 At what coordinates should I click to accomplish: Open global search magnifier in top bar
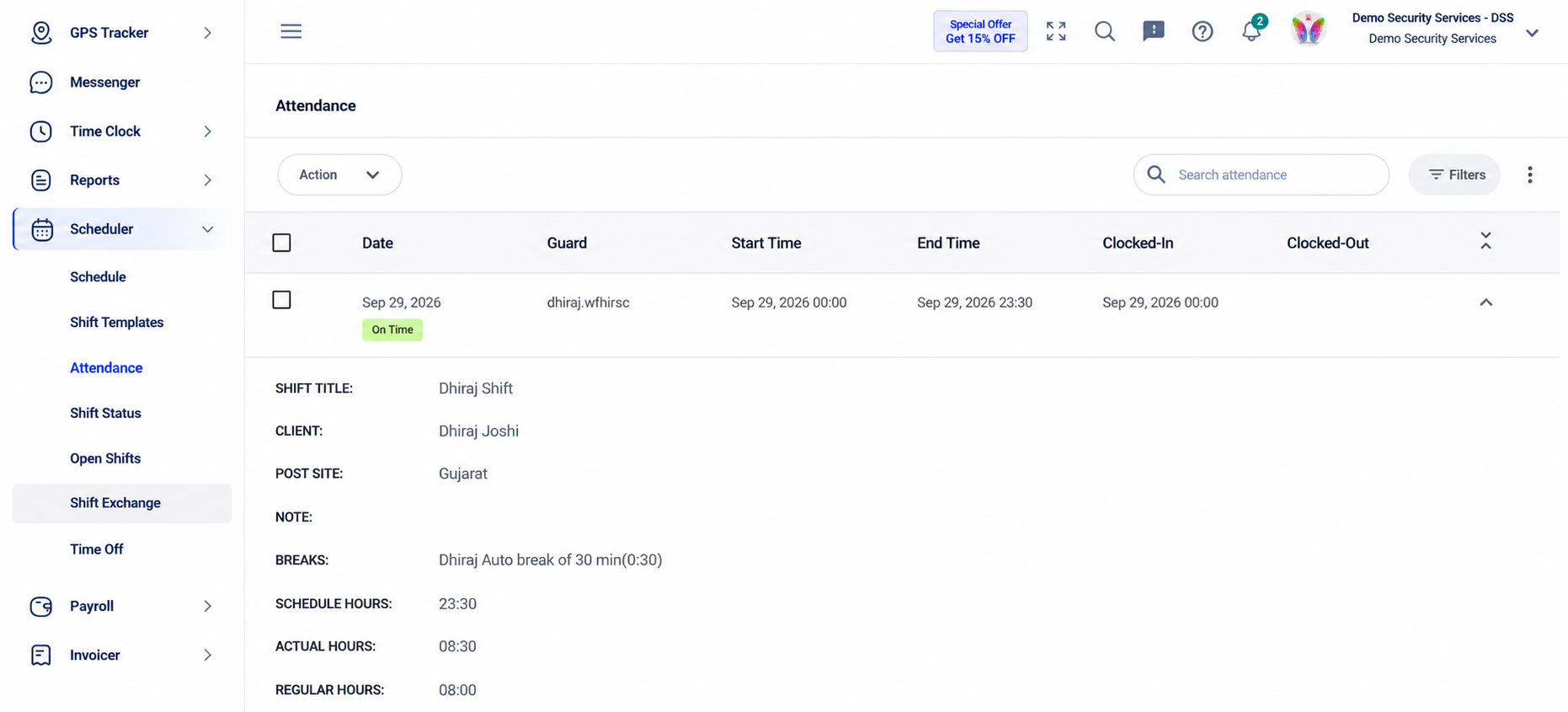click(x=1105, y=31)
